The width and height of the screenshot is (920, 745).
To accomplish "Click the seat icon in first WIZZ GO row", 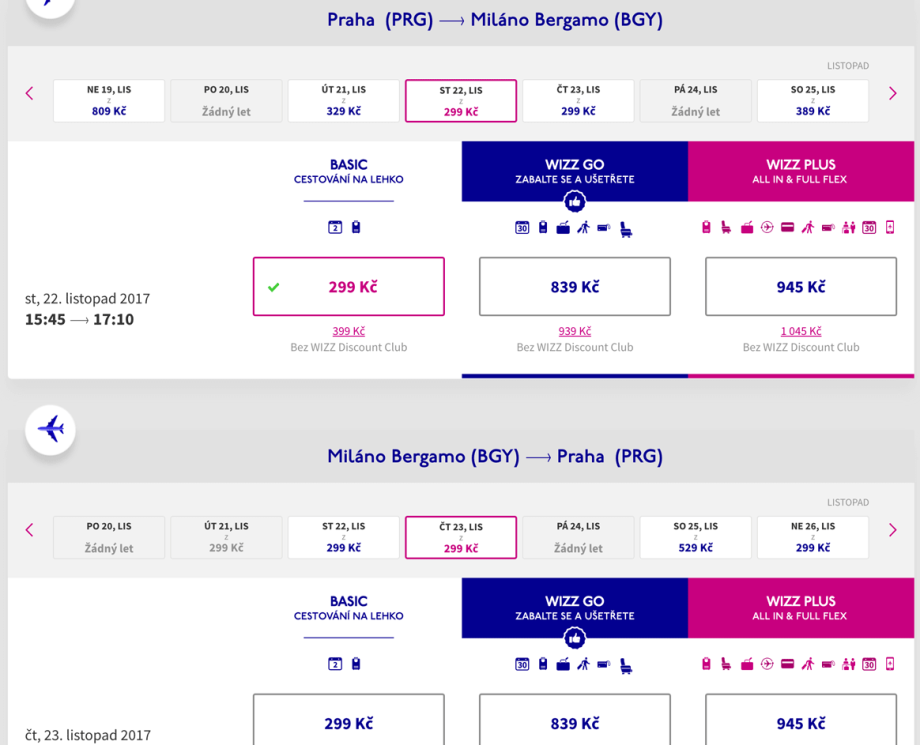I will tap(626, 229).
